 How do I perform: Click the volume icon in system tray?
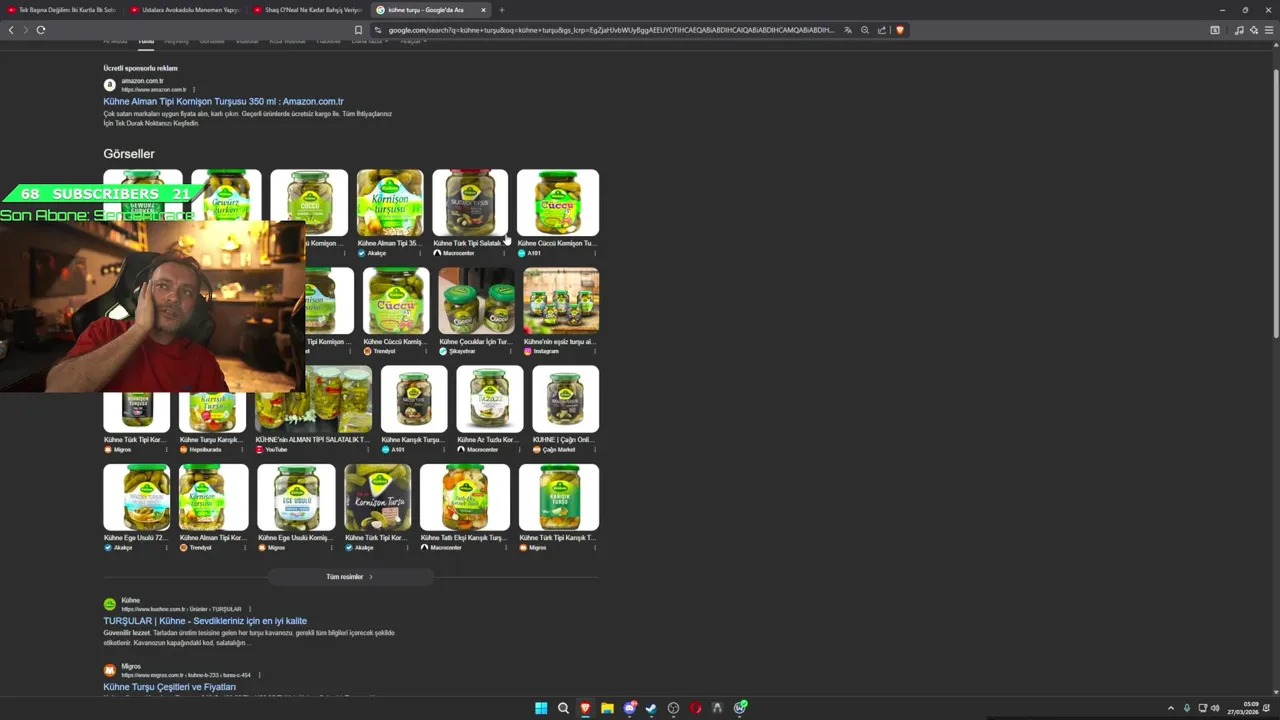click(x=1215, y=708)
